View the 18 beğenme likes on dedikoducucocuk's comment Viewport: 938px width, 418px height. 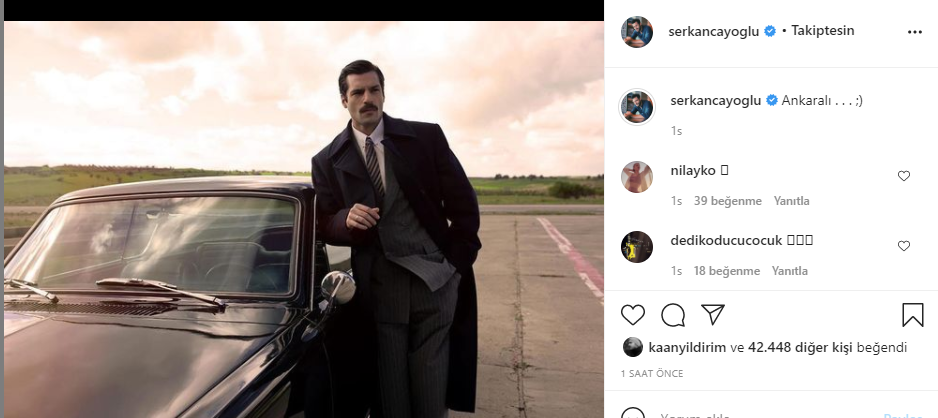pyautogui.click(x=727, y=271)
